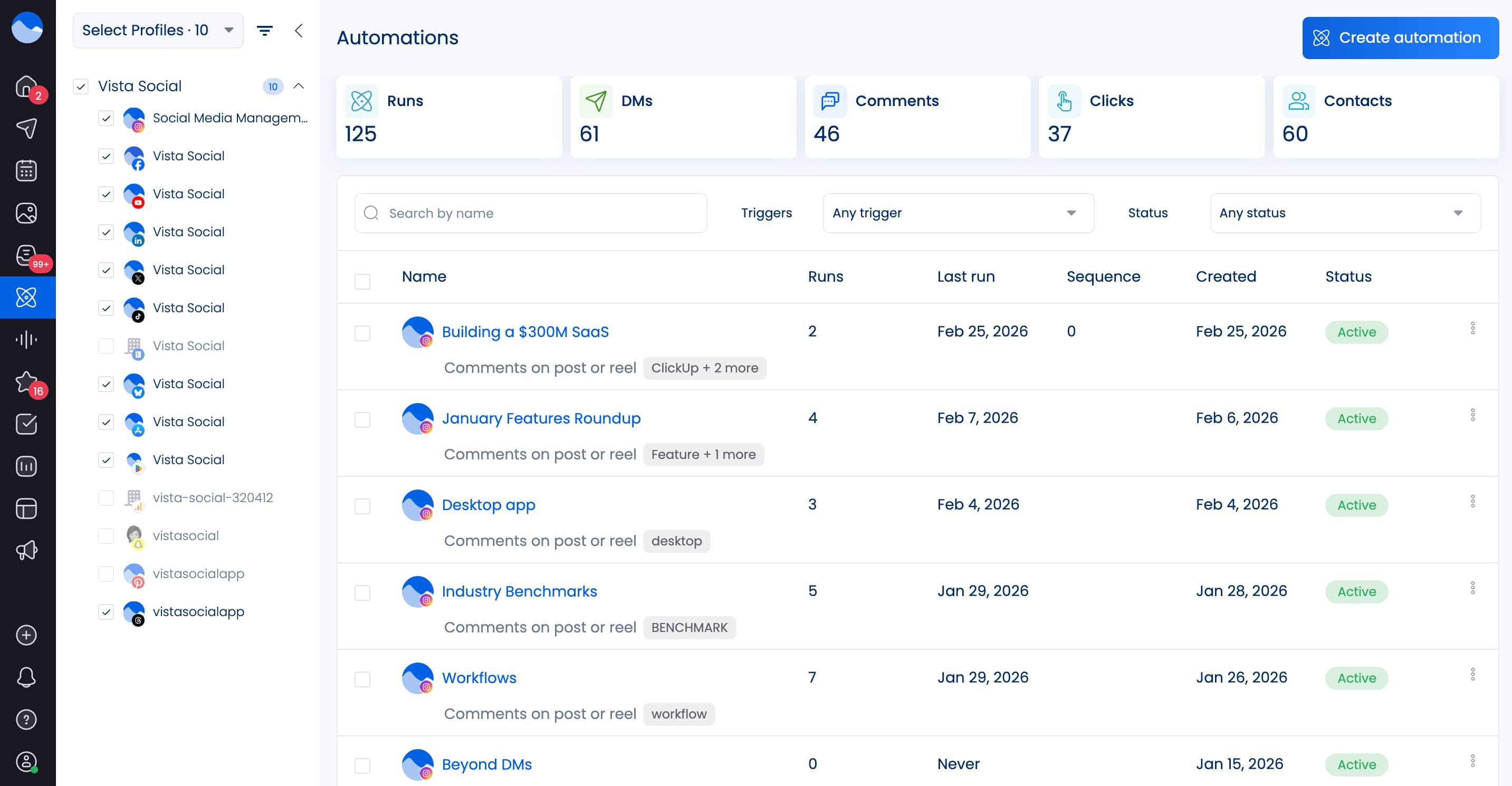Image resolution: width=1512 pixels, height=786 pixels.
Task: Open the Home dashboard icon
Action: (27, 85)
